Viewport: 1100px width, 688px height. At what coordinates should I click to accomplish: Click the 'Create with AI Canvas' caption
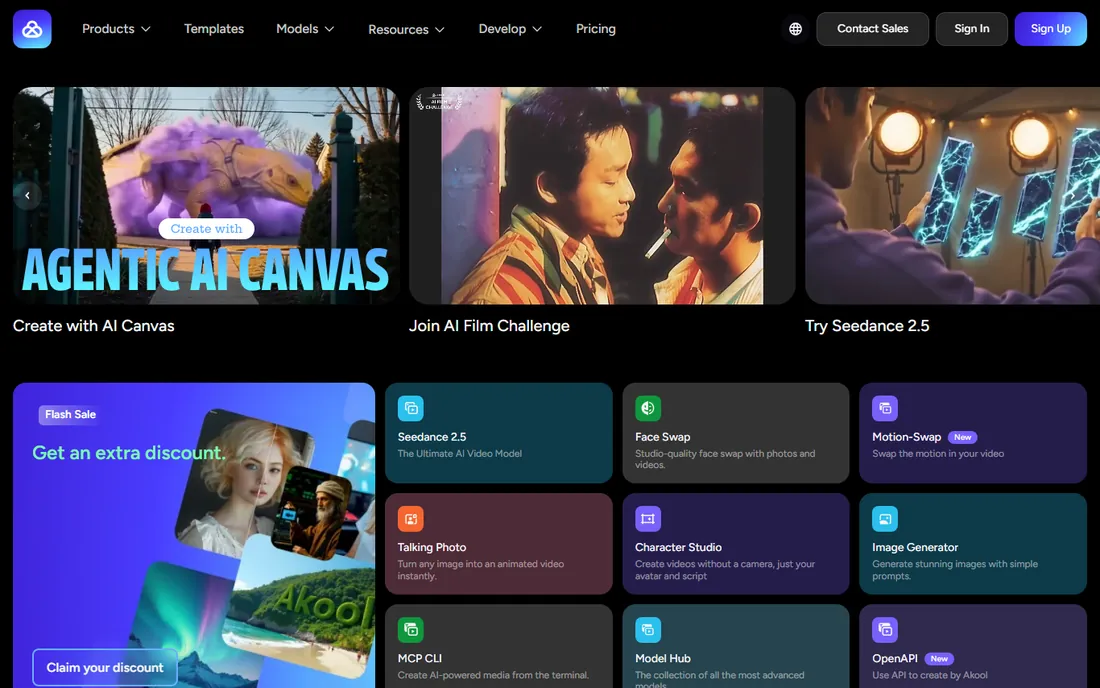pos(93,326)
